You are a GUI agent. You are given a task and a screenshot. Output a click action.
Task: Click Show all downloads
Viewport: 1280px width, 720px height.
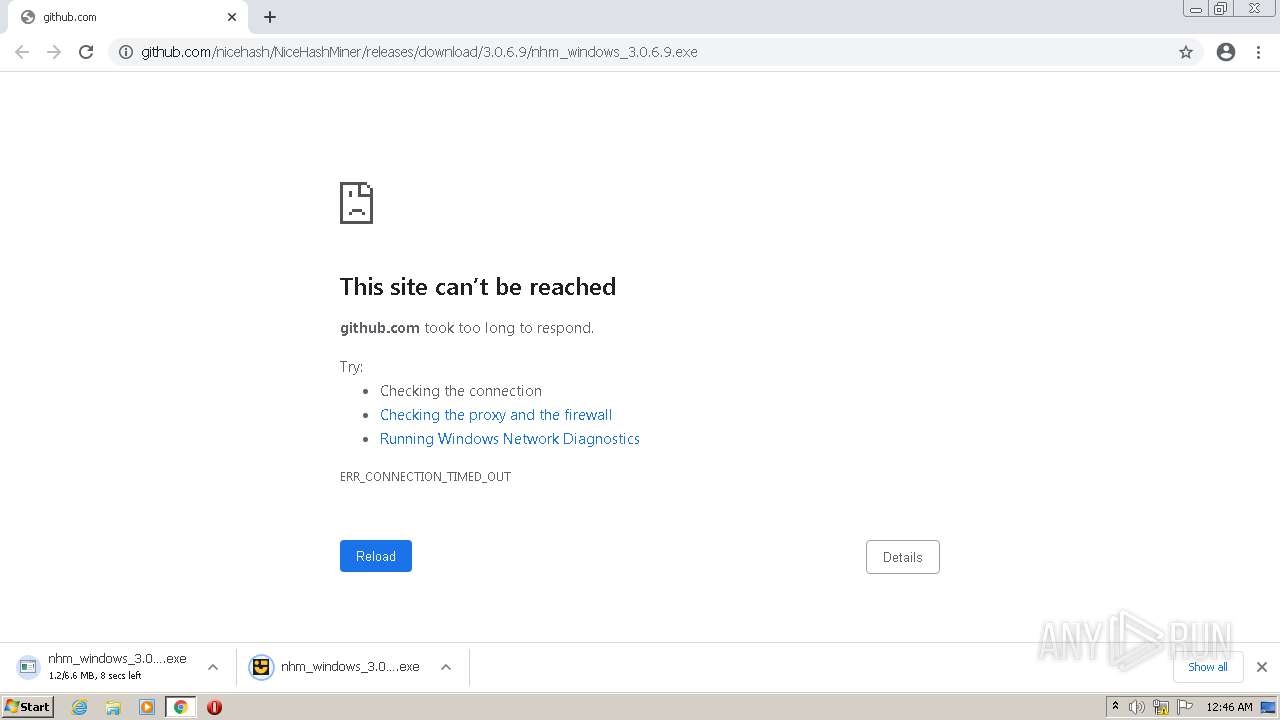point(1208,667)
